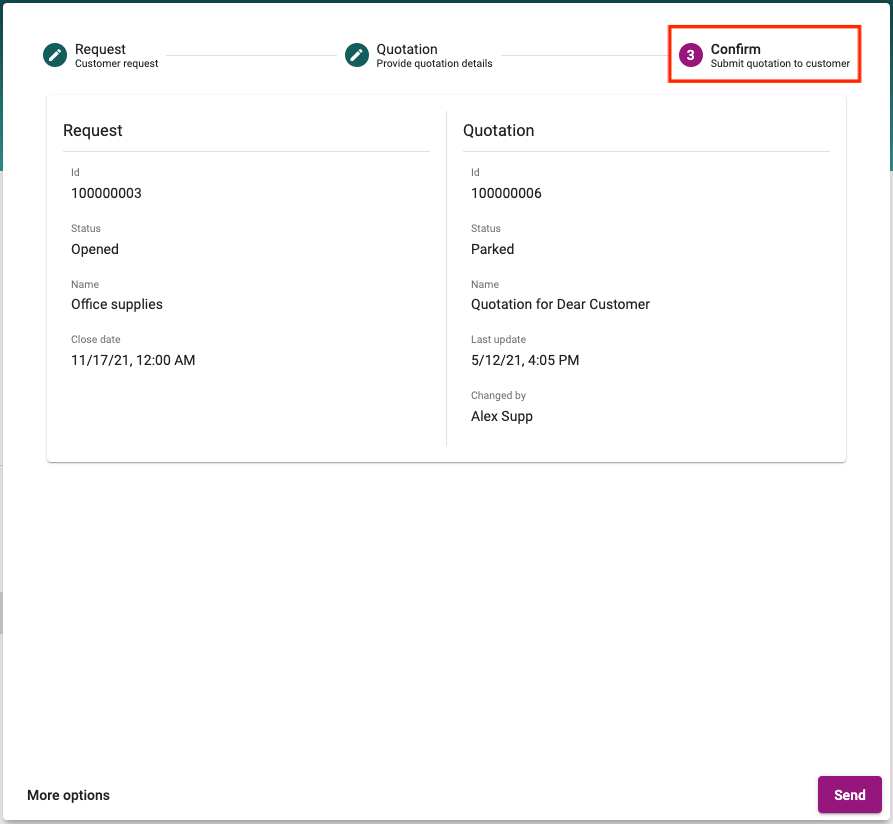Click quotation Id value 100000006
This screenshot has height=824, width=893.
pos(506,193)
